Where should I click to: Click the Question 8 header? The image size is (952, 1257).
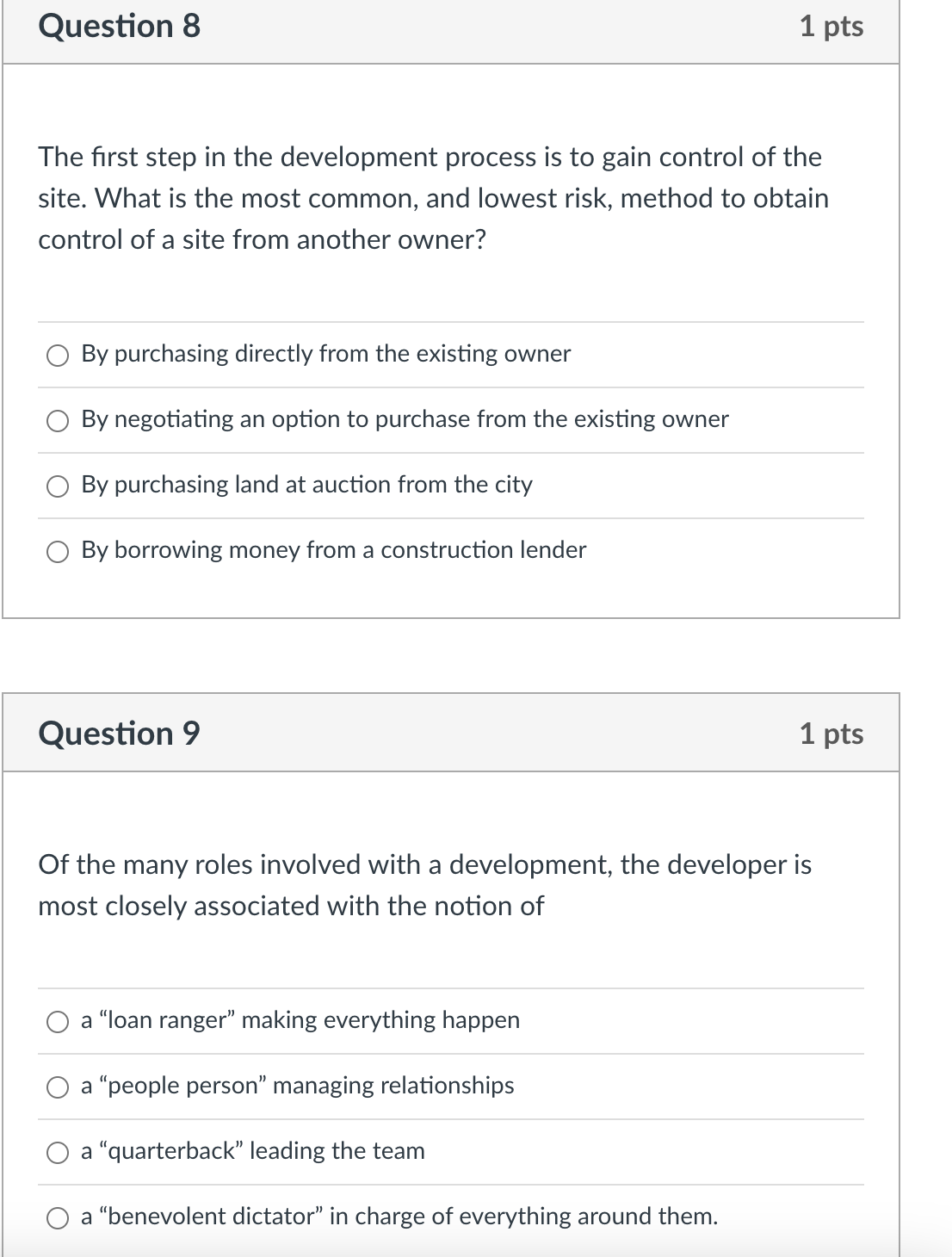pos(120,26)
